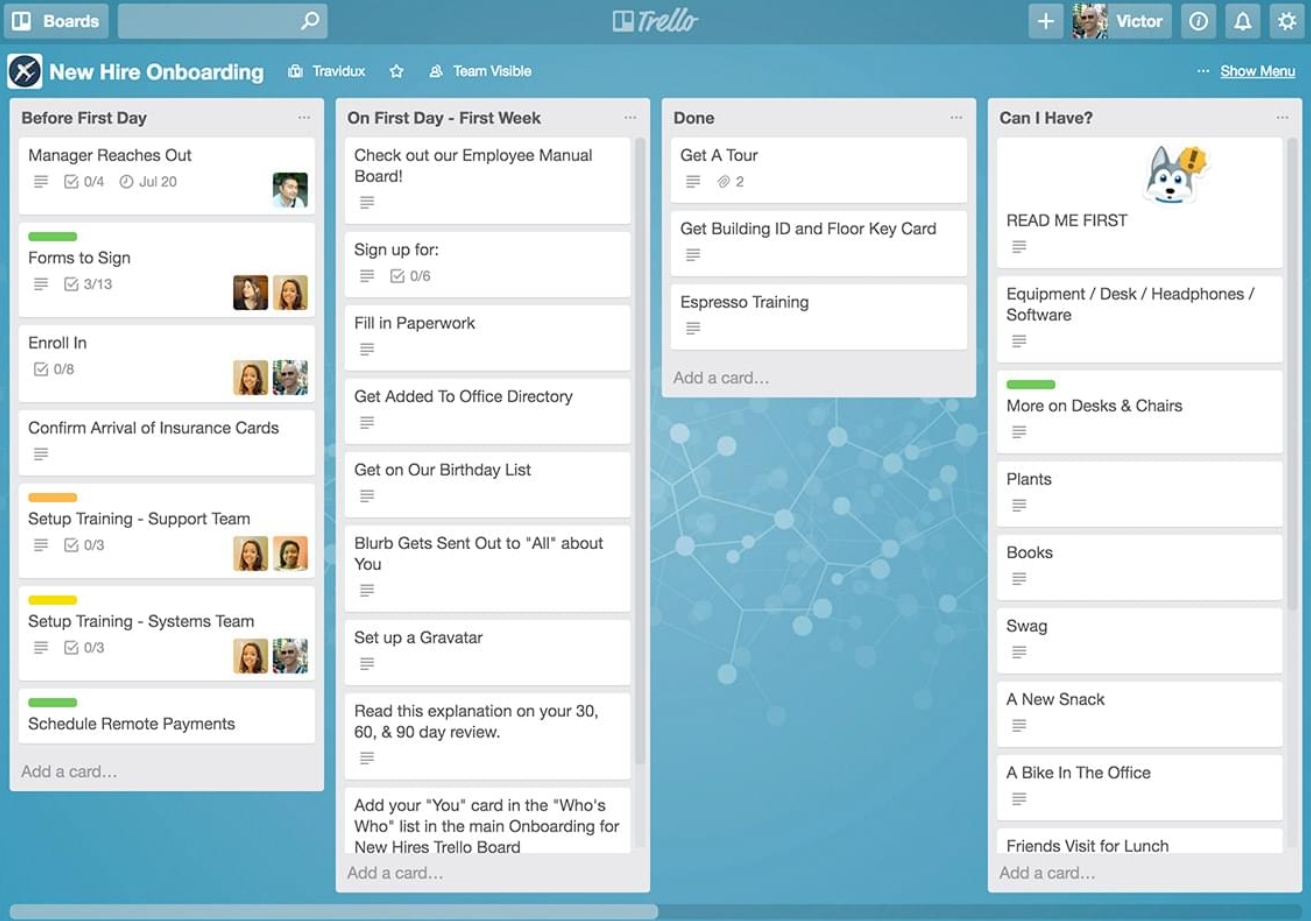
Task: Click description icon on Get Building ID card
Action: (693, 255)
